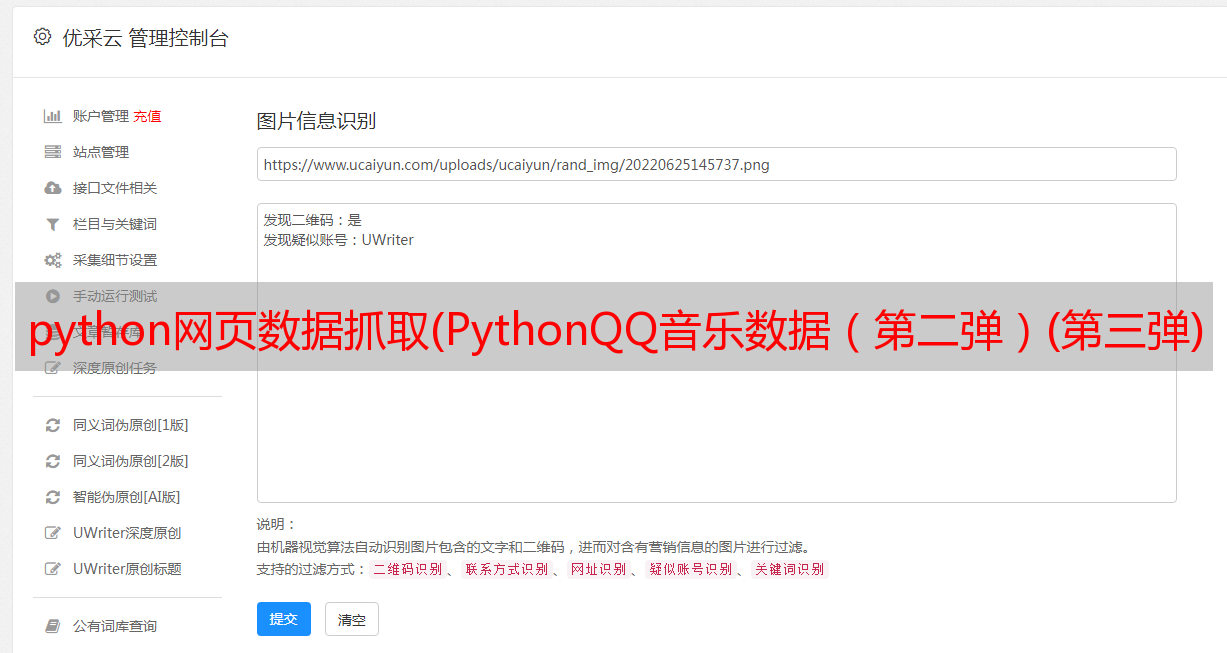Viewport: 1227px width, 653px height.
Task: Click the edit icon for UWriter深度原创
Action: point(53,533)
